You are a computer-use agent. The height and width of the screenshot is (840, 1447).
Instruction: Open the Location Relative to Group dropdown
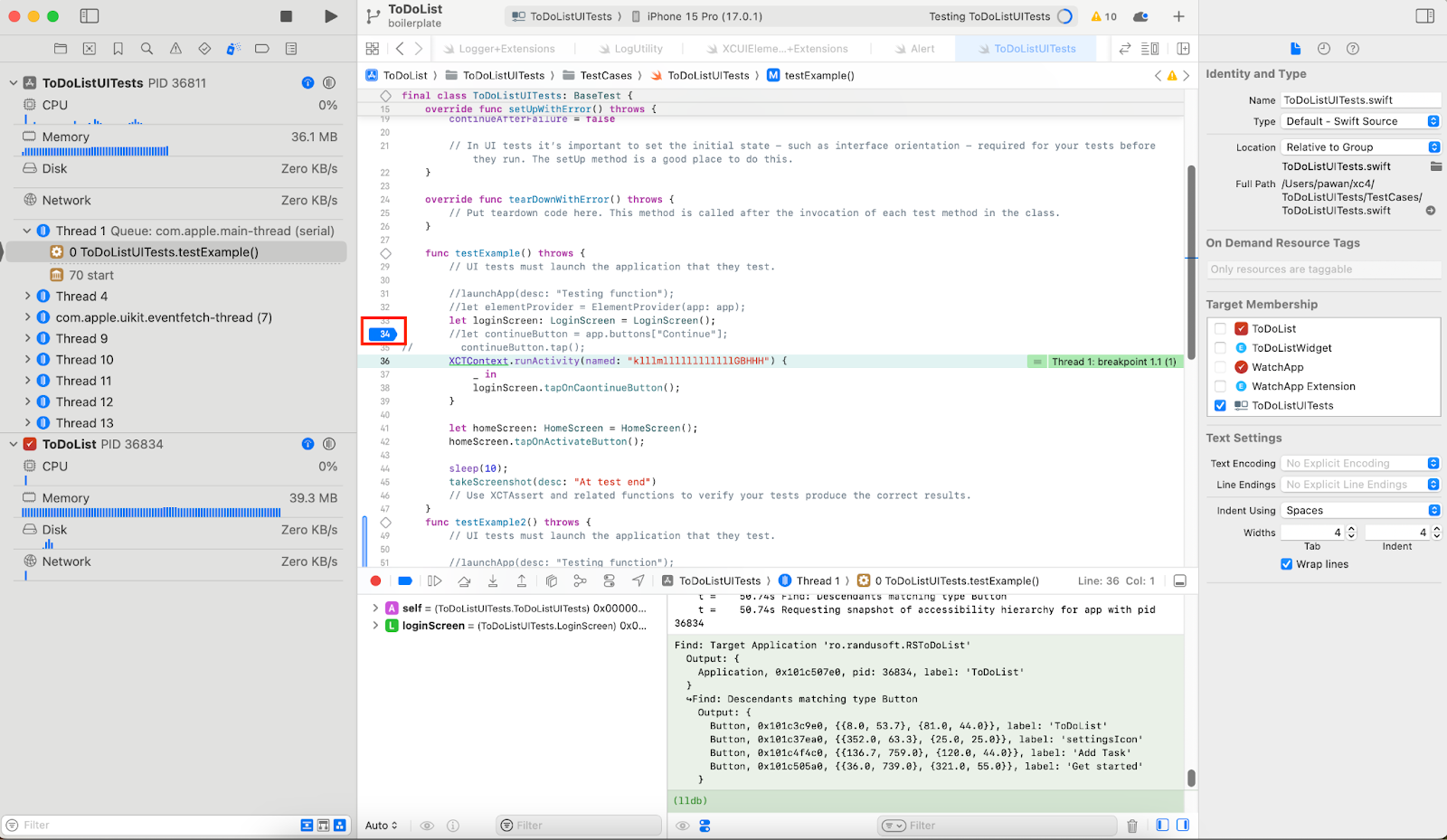[x=1361, y=147]
